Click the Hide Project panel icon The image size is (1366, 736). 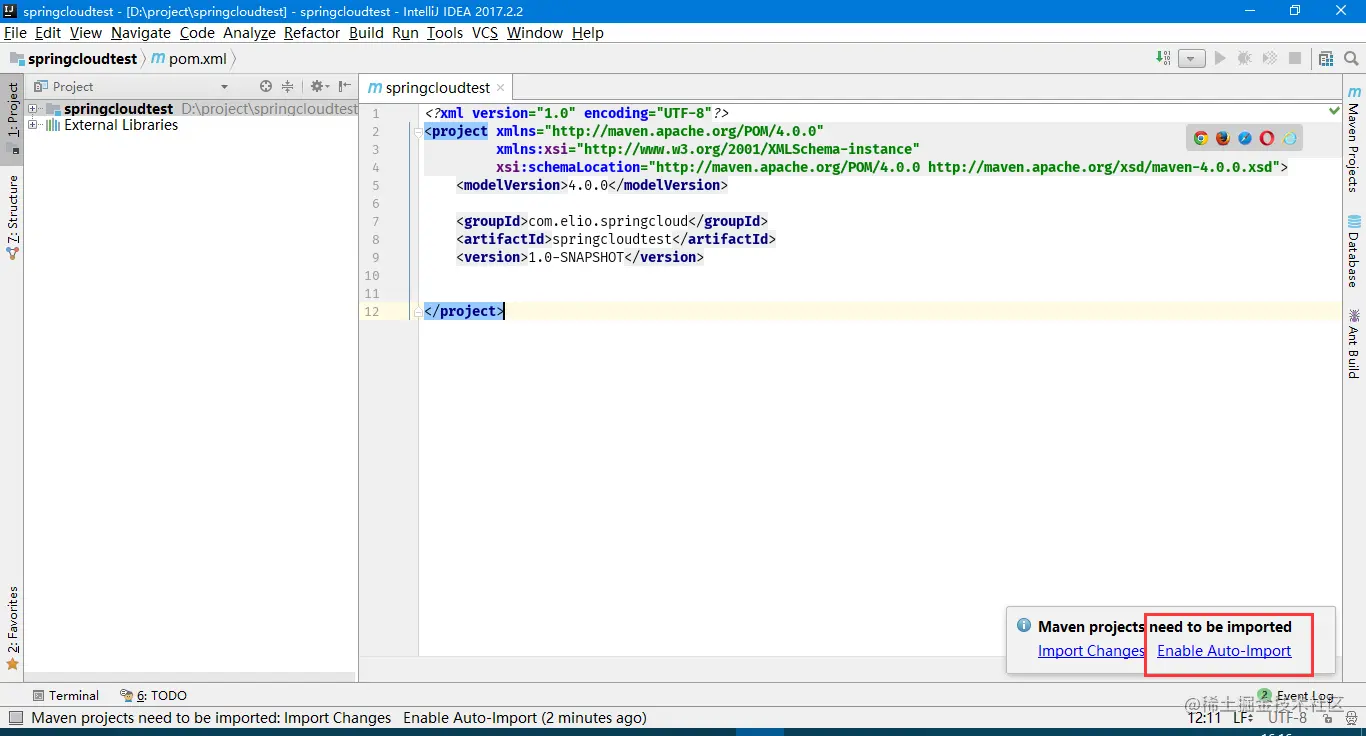345,87
